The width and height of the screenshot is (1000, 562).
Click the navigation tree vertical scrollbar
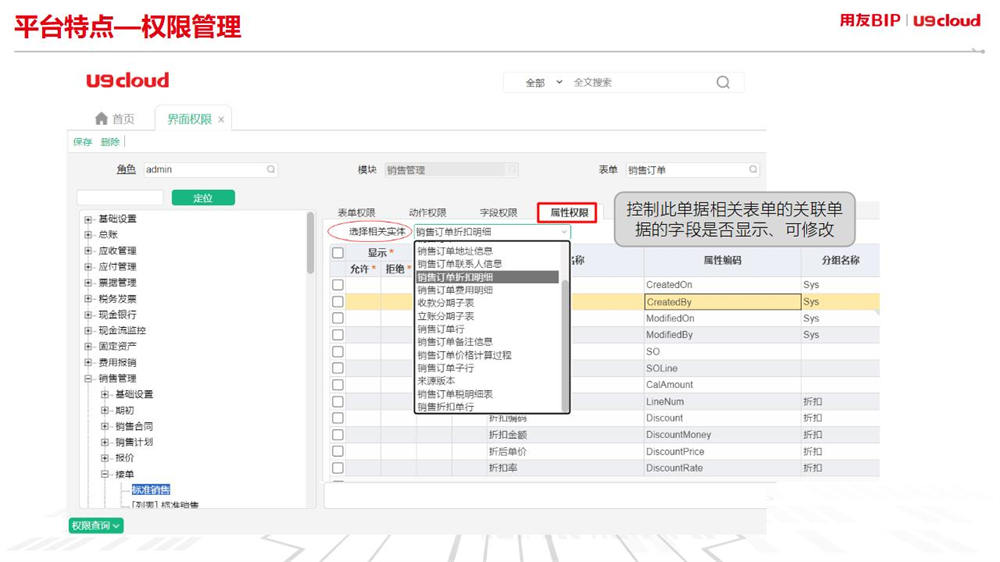[x=311, y=243]
